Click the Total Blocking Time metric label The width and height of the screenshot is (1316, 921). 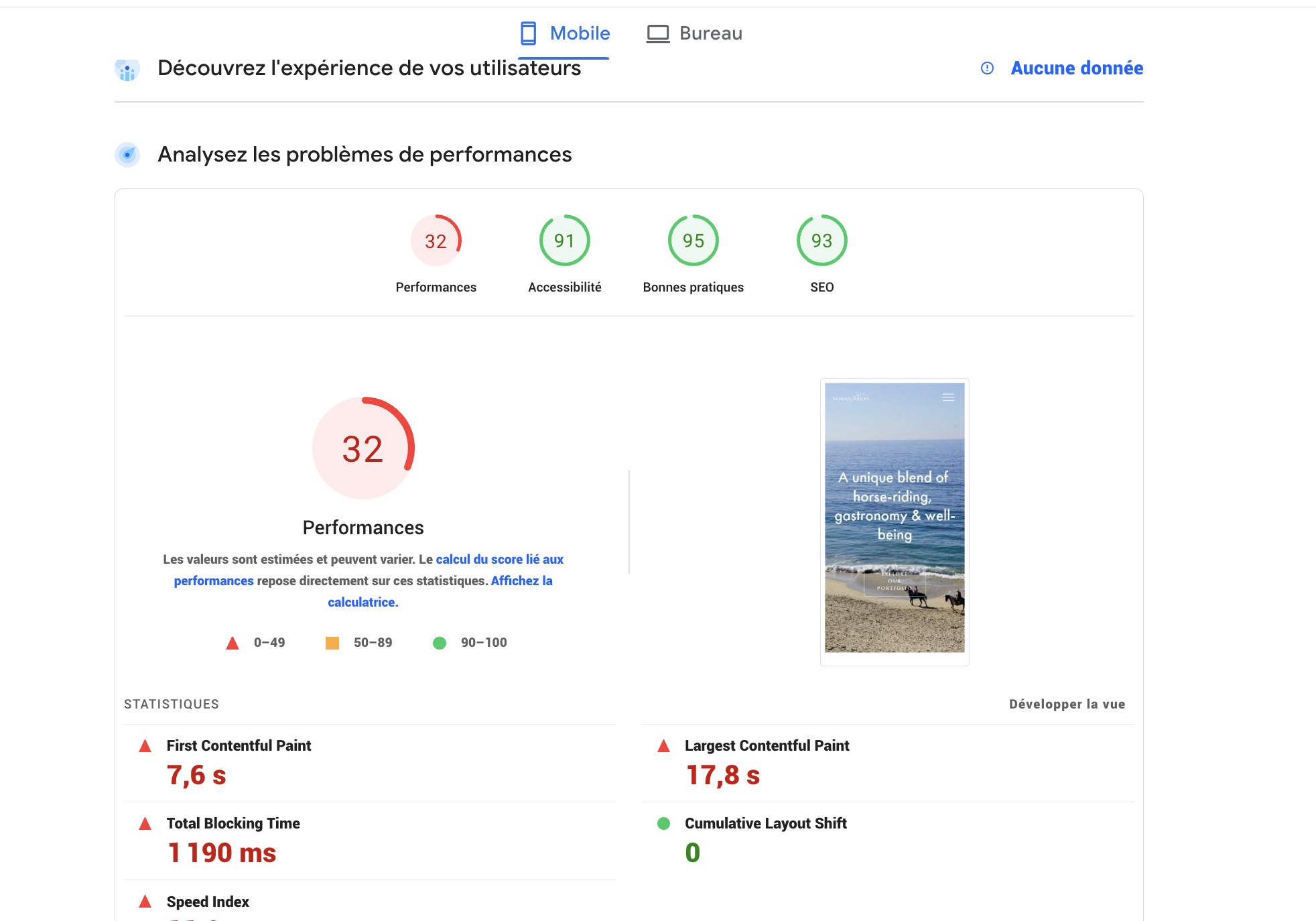pyautogui.click(x=233, y=824)
